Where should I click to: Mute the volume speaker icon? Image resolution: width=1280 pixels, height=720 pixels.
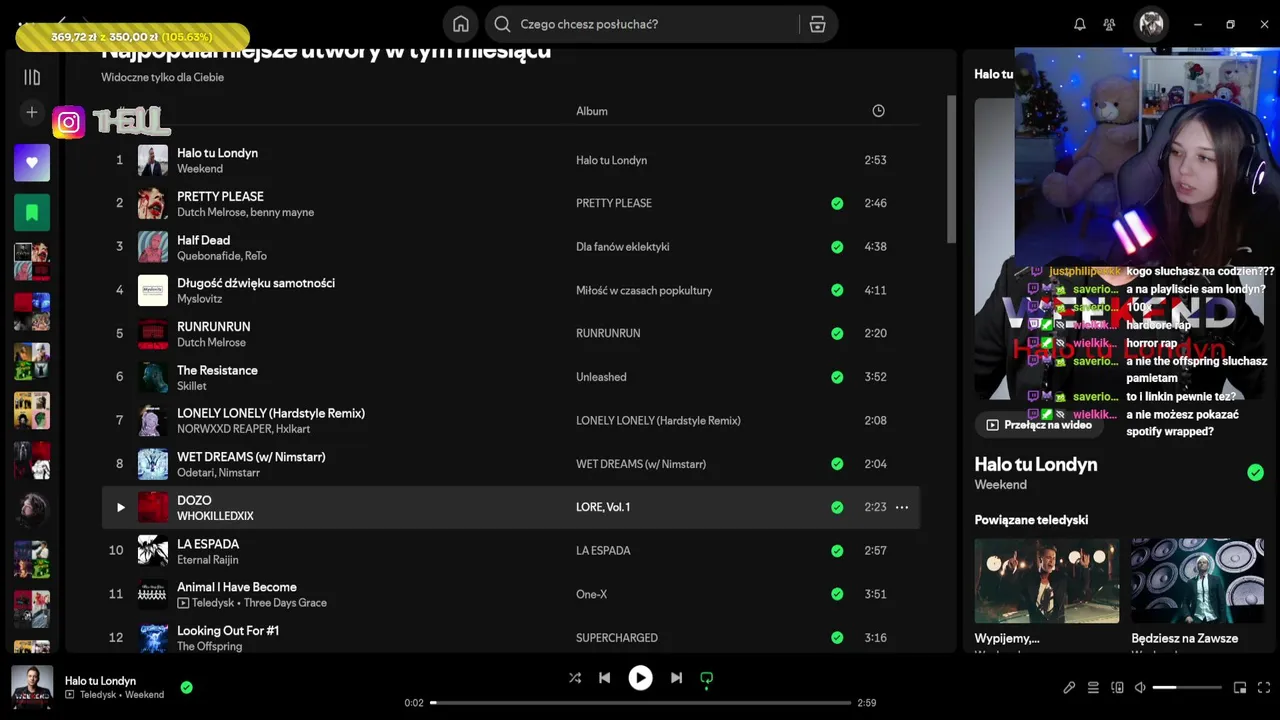tap(1141, 688)
